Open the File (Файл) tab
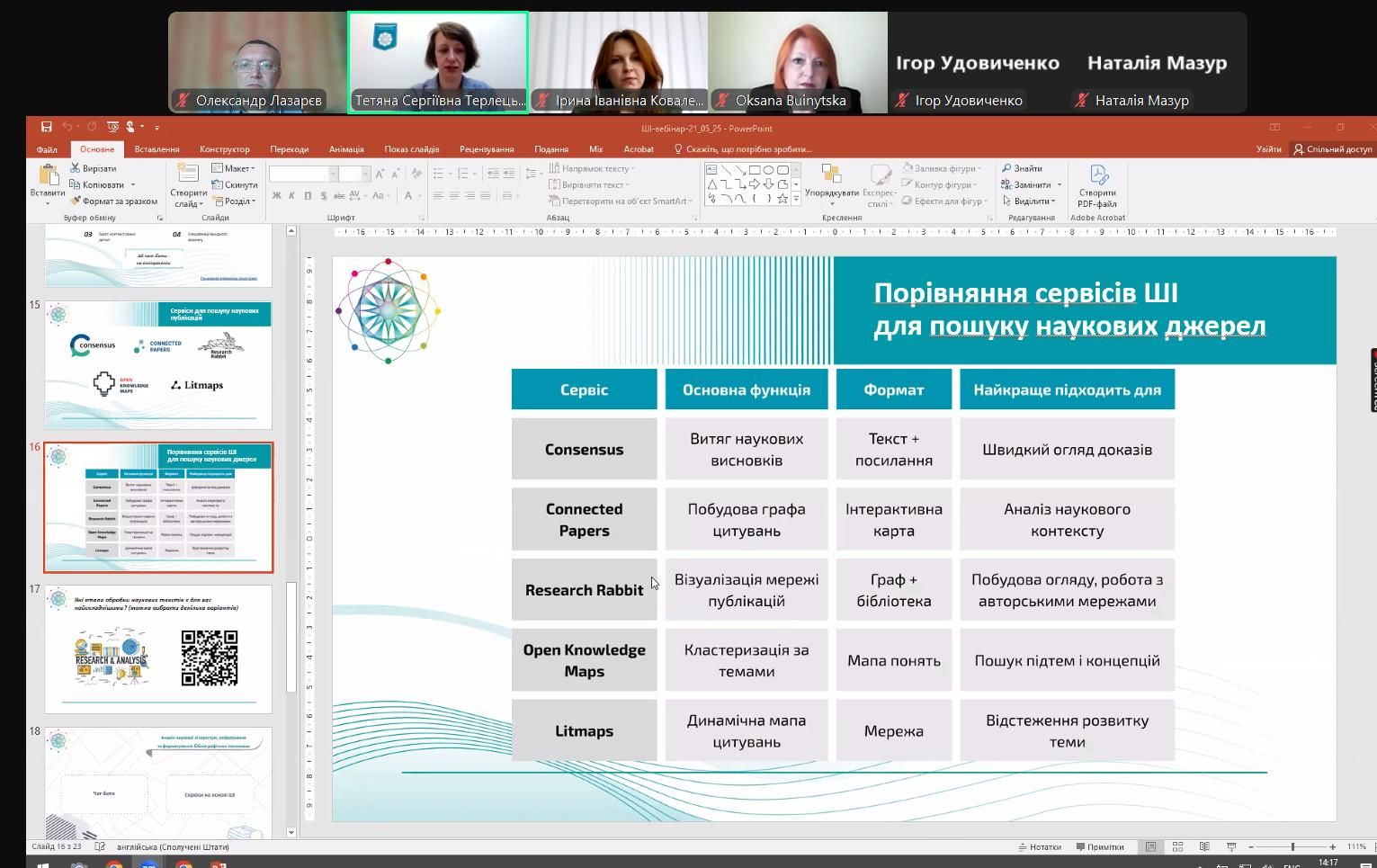Screen dimensions: 1377x868 point(47,149)
